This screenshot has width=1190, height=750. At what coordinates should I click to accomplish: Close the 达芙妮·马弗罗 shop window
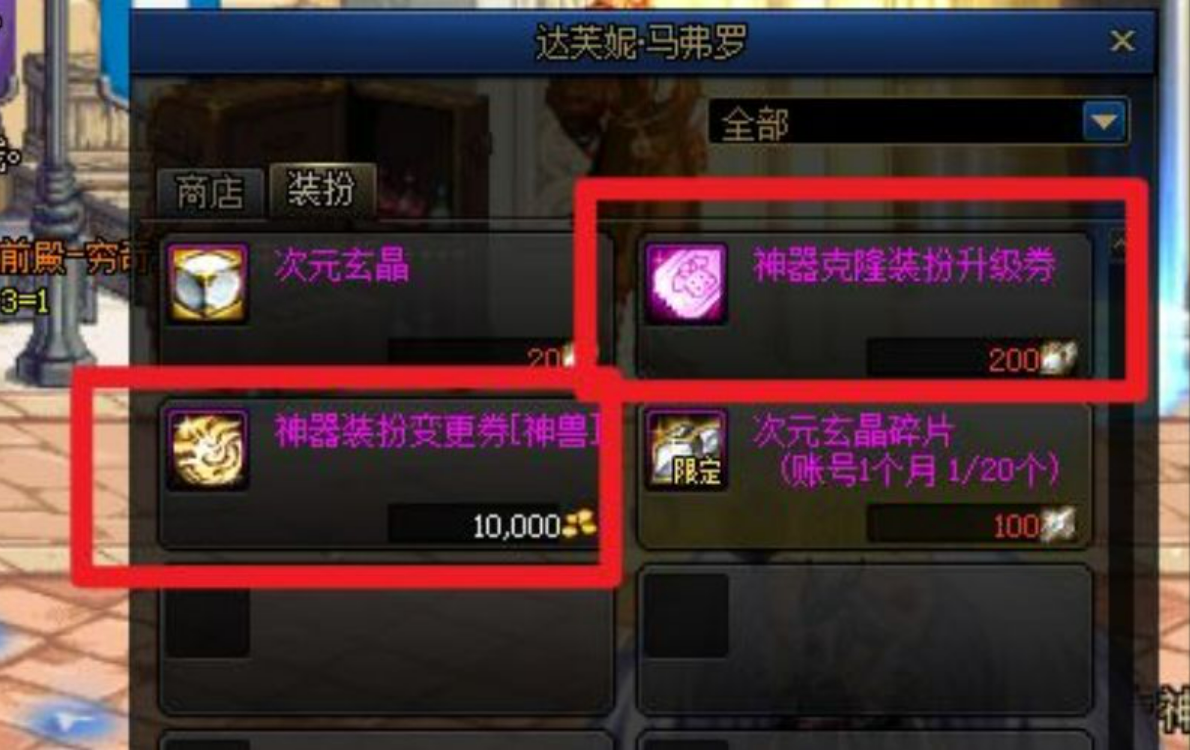(x=1122, y=40)
